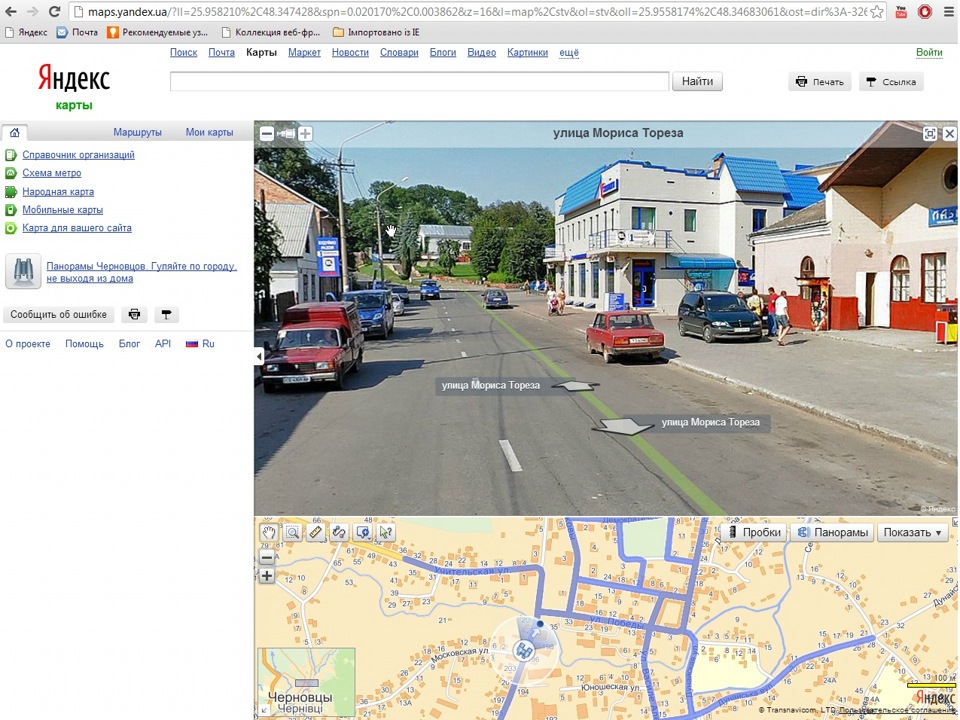This screenshot has height=720, width=960.
Task: Switch to the Мои карты tab
Action: click(x=209, y=132)
